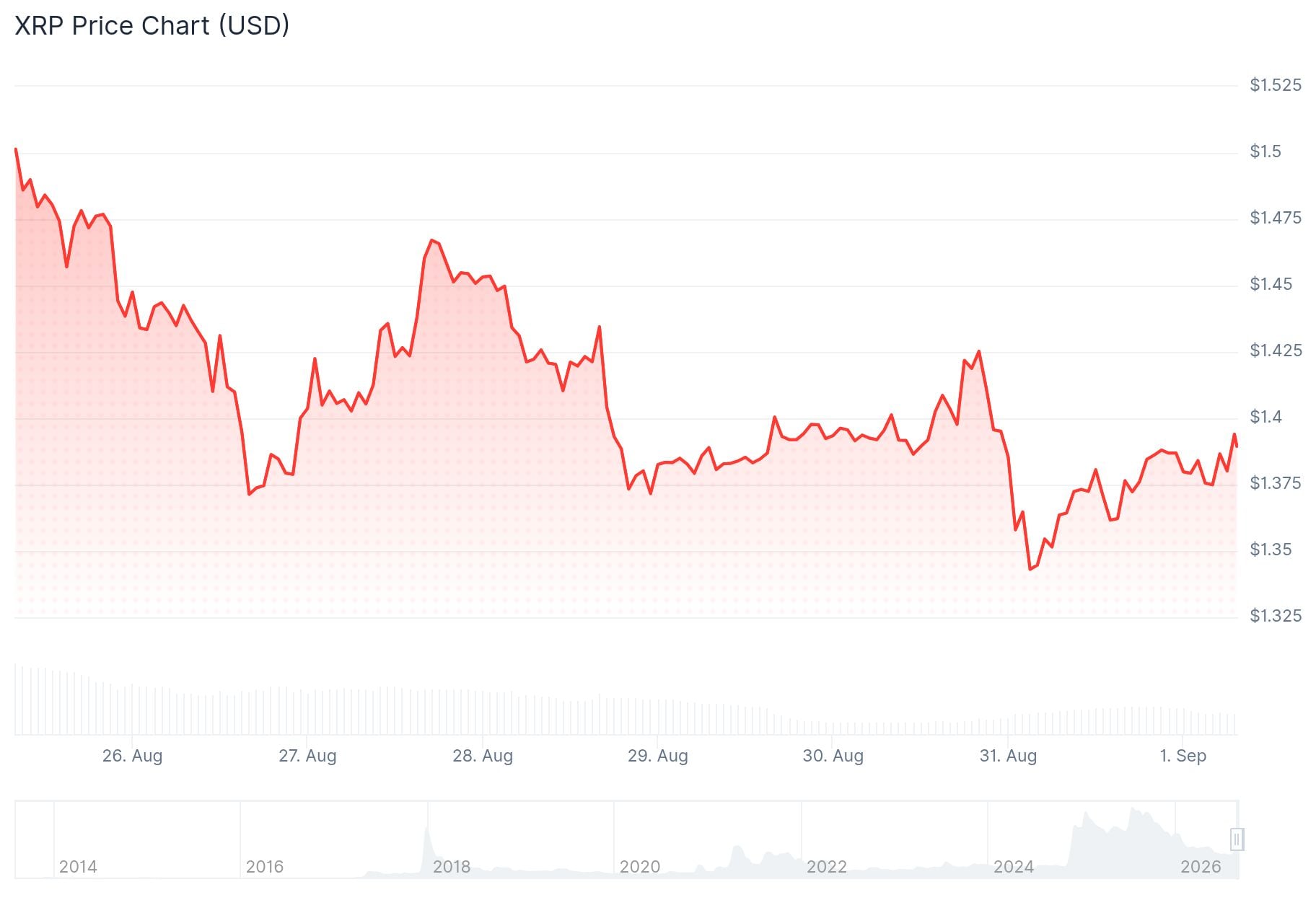Click the 30. Aug axis label
The image size is (1316, 900).
click(833, 756)
